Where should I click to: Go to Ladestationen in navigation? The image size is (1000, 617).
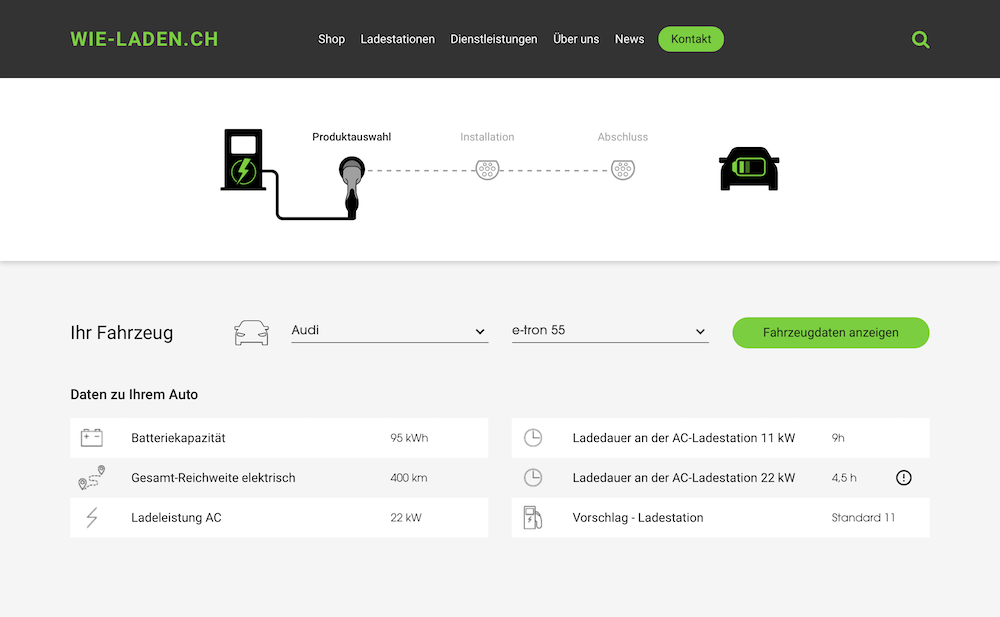397,39
